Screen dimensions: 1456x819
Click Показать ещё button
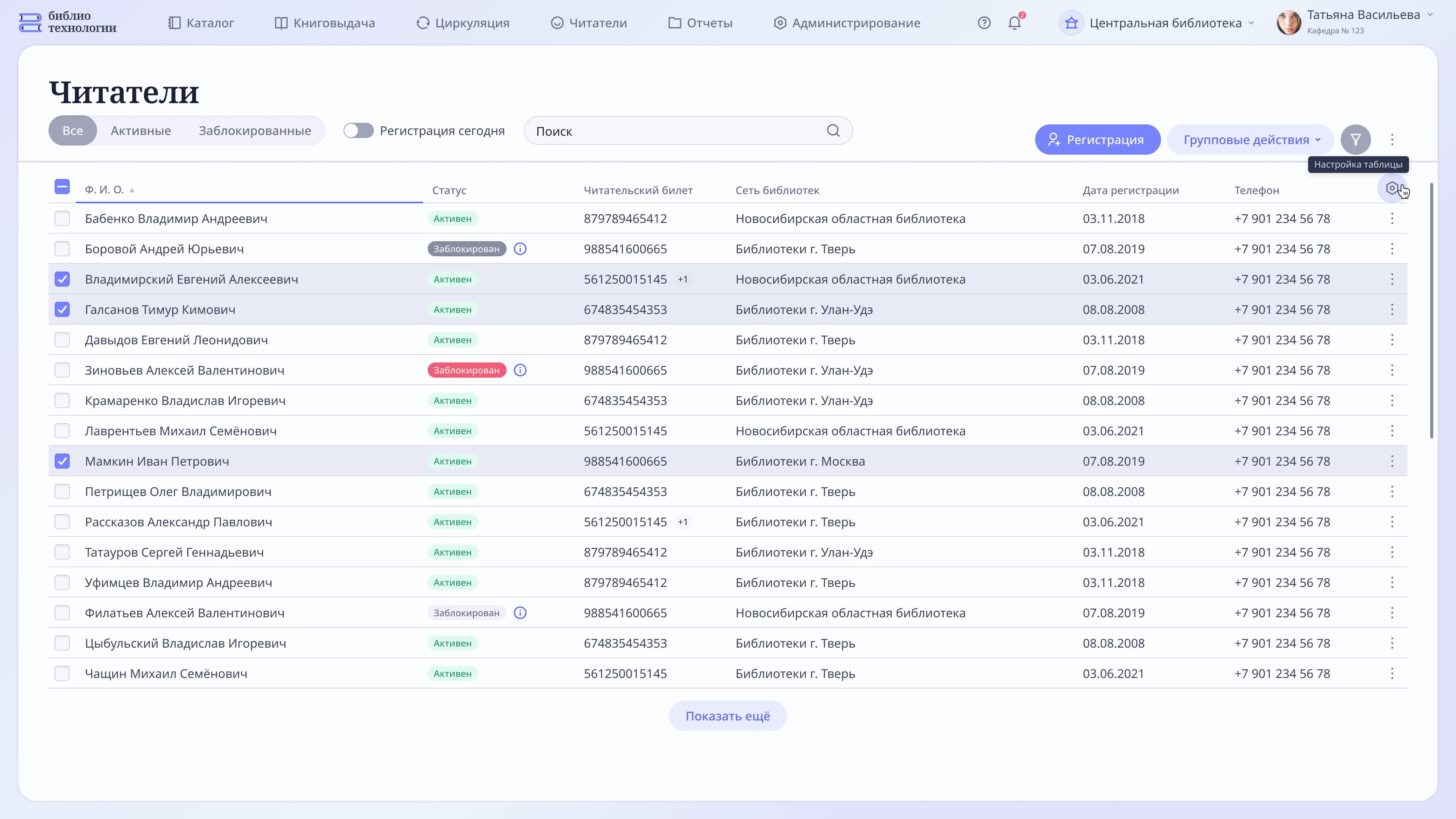click(728, 715)
